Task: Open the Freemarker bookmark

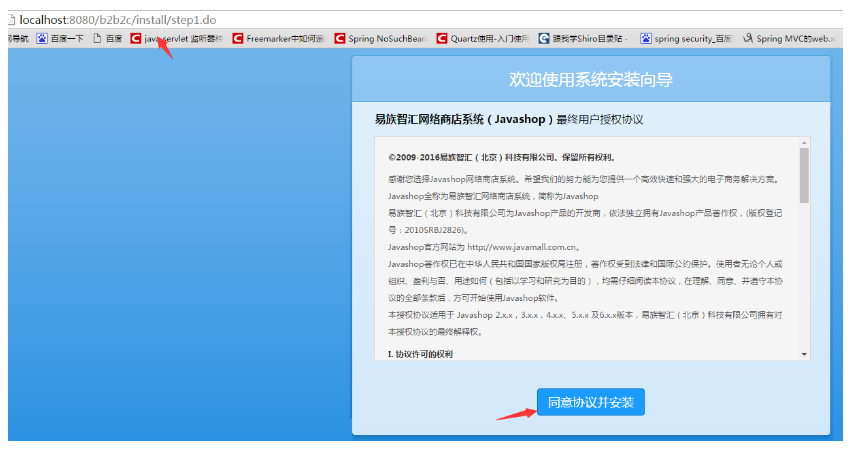Action: click(284, 39)
